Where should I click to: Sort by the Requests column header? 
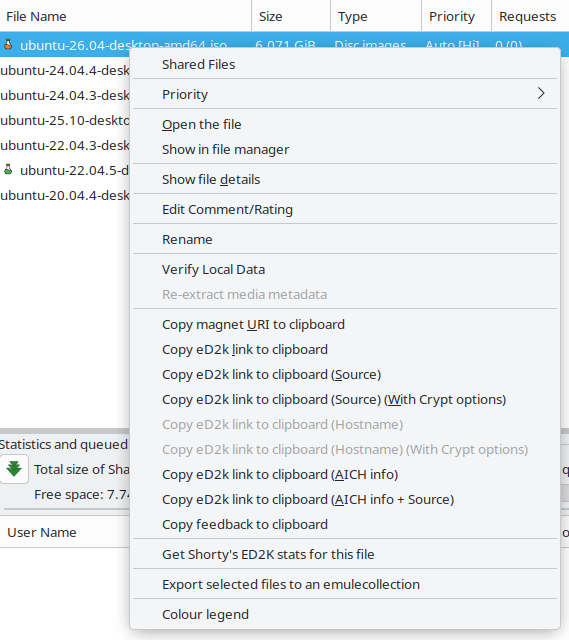(x=530, y=16)
